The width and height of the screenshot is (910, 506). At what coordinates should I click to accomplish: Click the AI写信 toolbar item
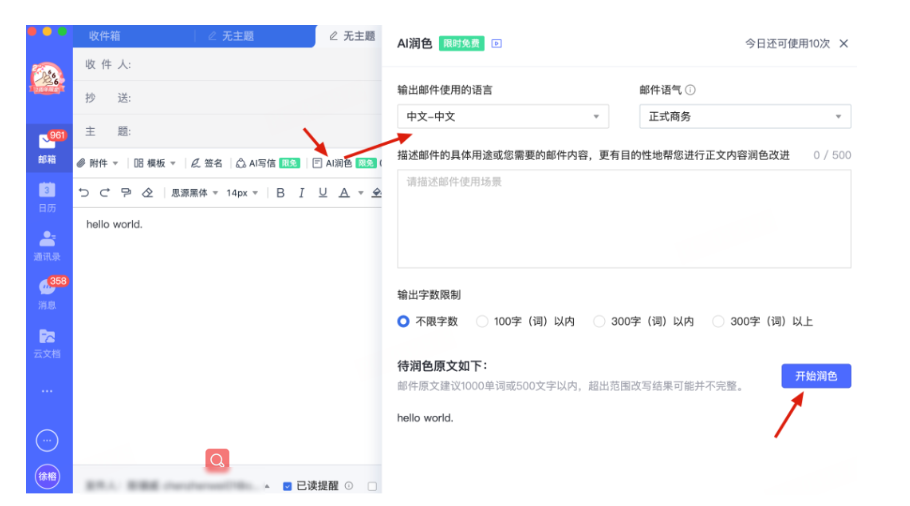pos(268,163)
